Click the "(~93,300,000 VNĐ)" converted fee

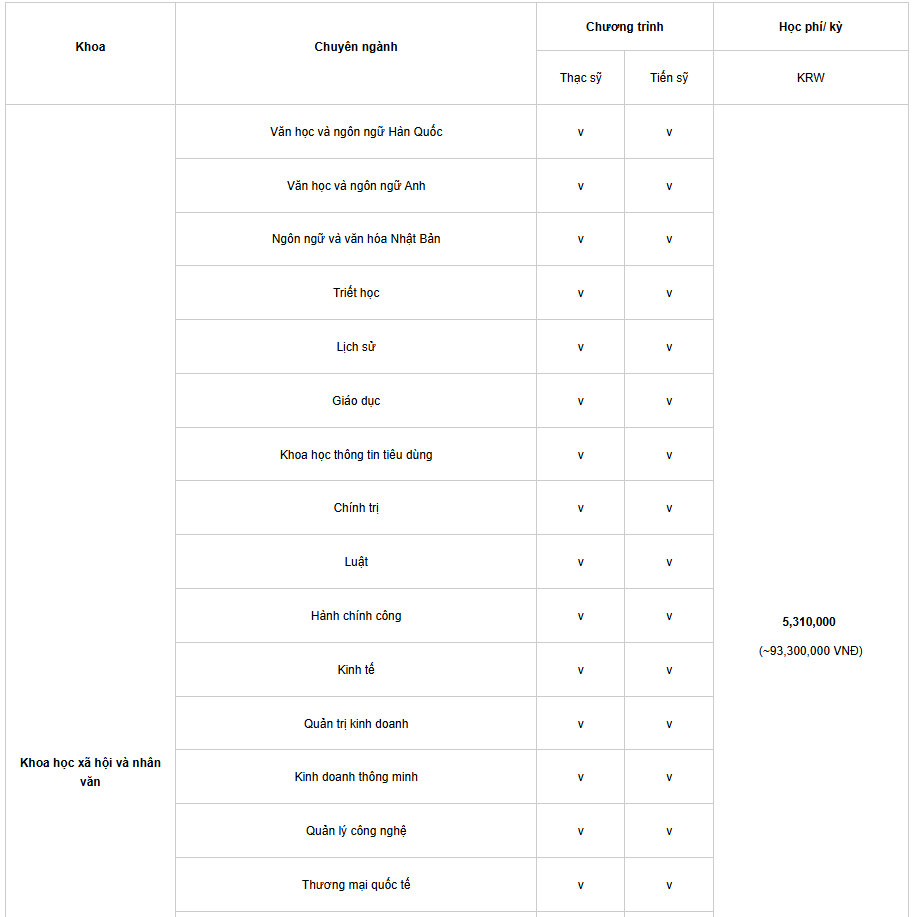(810, 651)
